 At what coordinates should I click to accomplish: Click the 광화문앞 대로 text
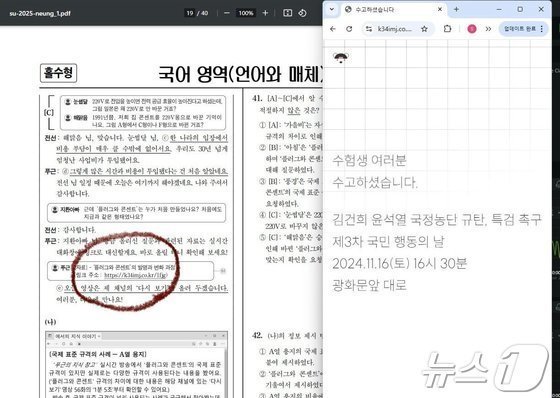click(x=370, y=285)
